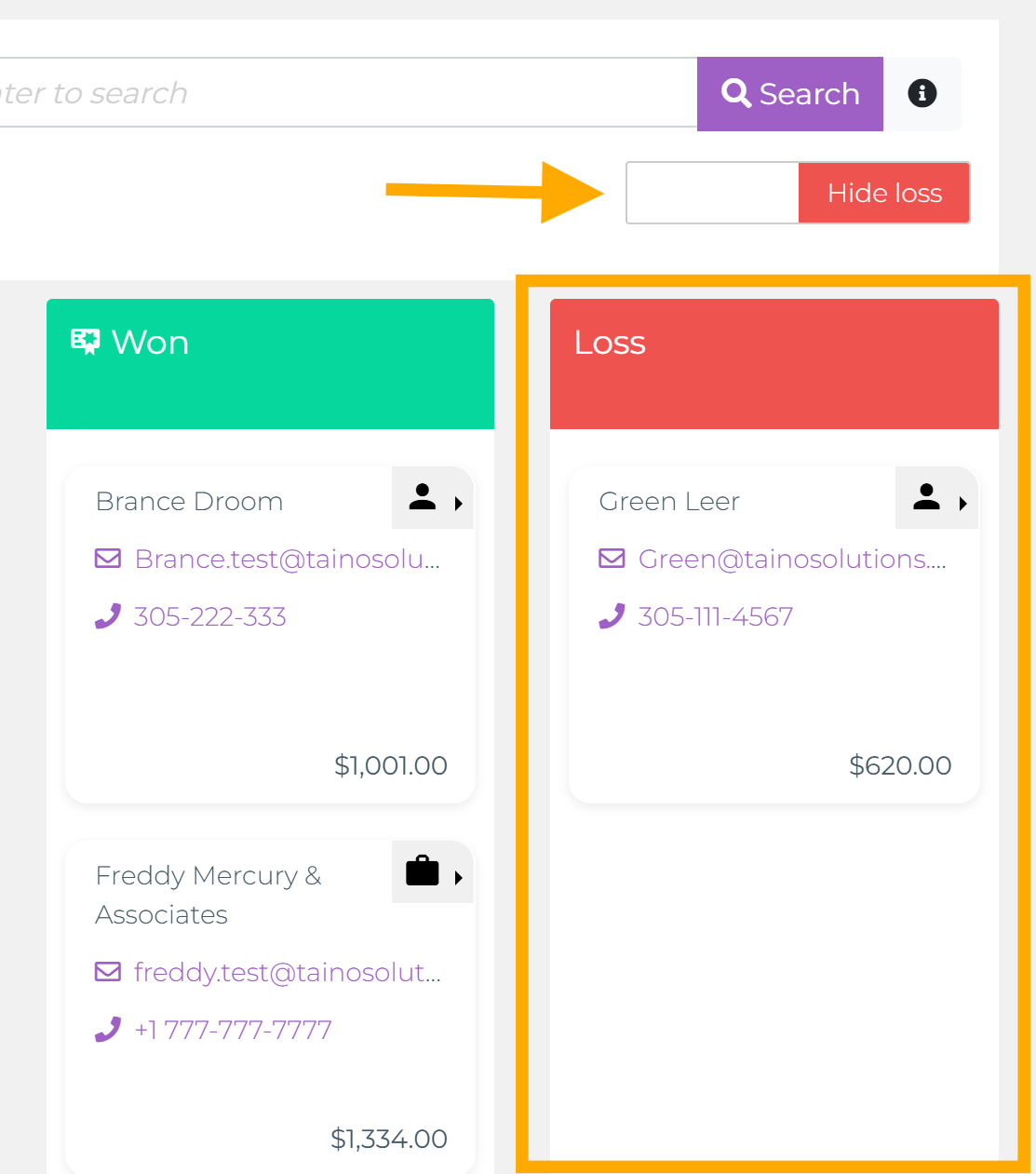Click envelope icon on Brance Droom card
Screen dimensions: 1036x1174
[108, 559]
